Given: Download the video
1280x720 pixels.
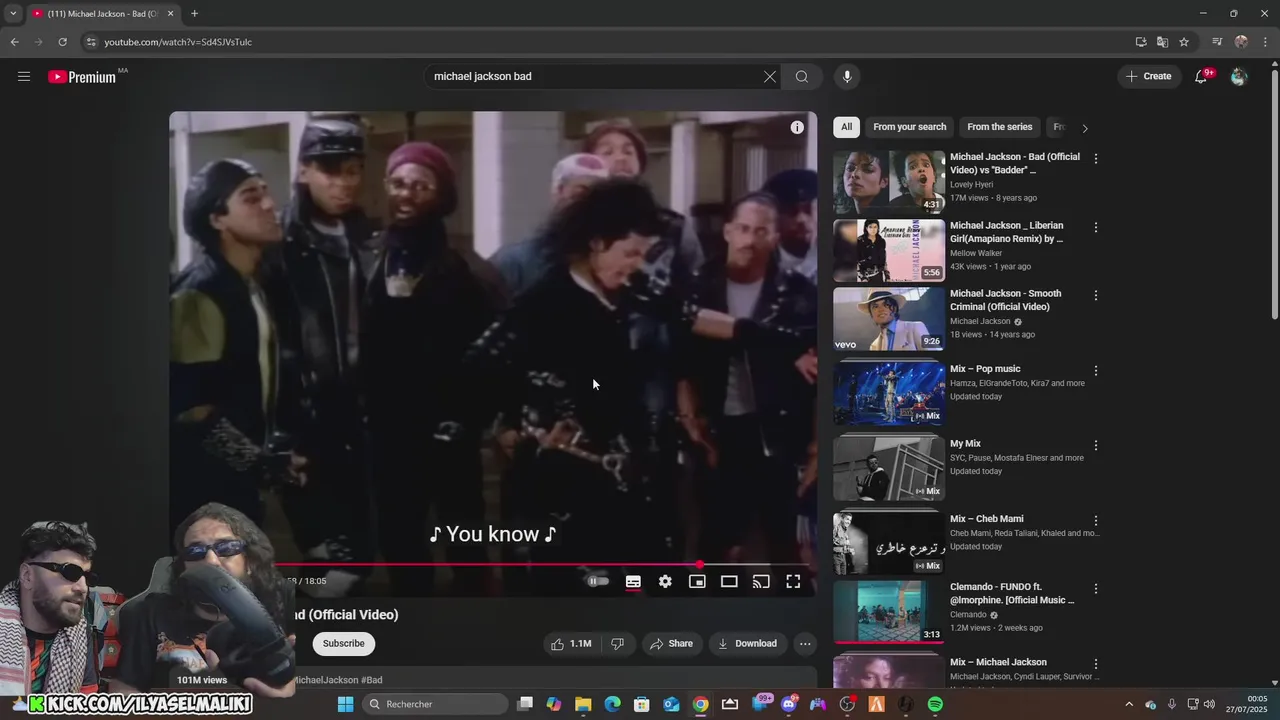Looking at the screenshot, I should [x=747, y=644].
